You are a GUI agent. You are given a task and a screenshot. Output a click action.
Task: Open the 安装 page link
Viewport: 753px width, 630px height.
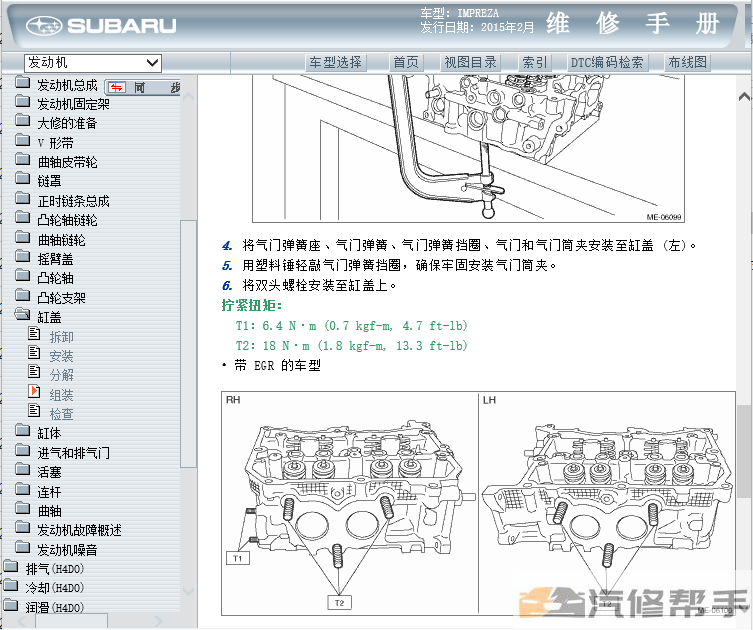click(x=61, y=356)
